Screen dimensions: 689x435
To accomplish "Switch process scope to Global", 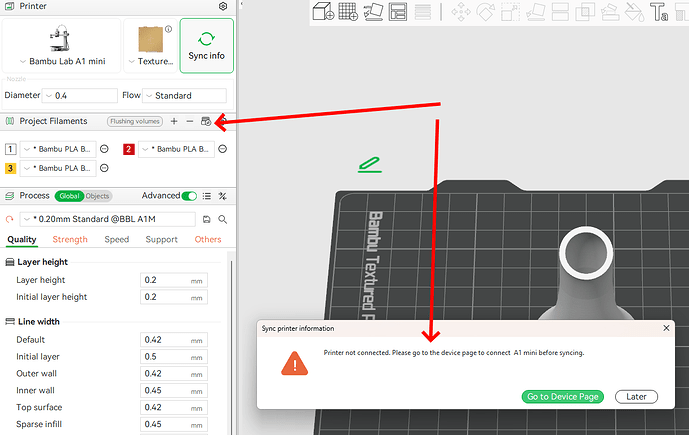I will coord(69,196).
